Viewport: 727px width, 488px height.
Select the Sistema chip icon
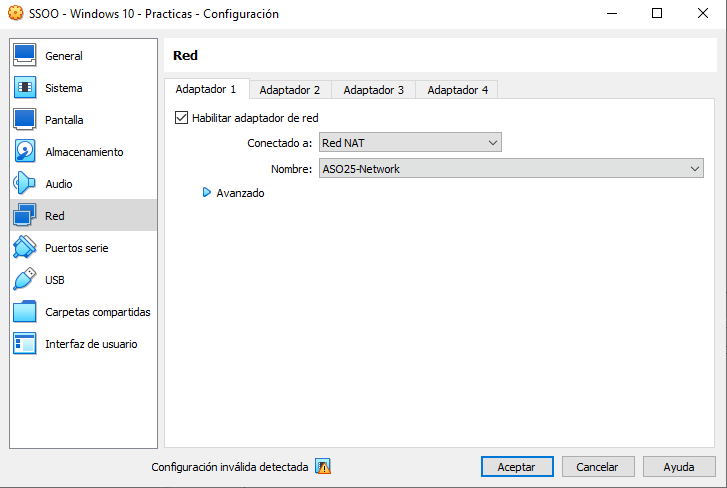click(25, 88)
